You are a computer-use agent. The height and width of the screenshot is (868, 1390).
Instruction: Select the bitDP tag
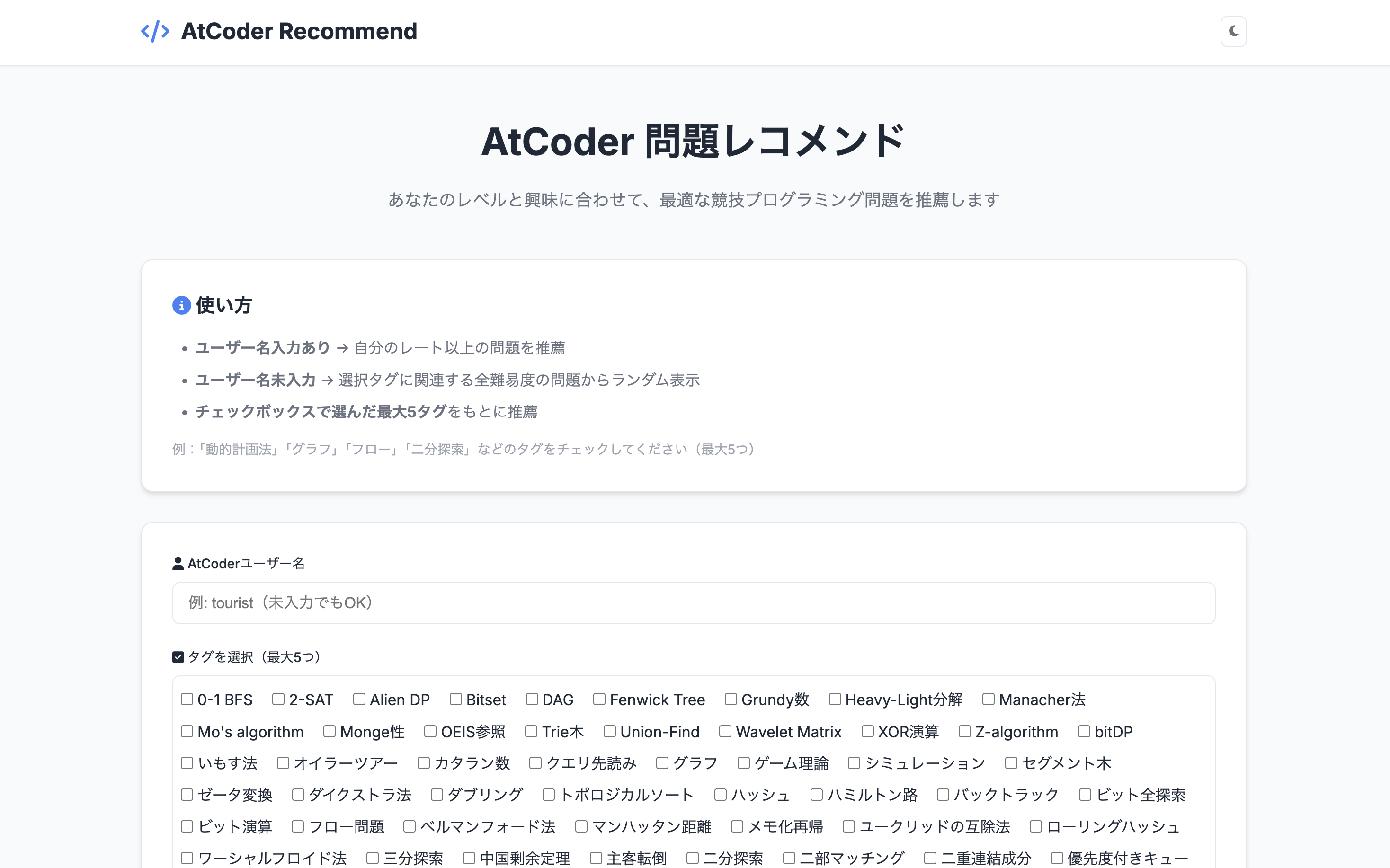point(1084,731)
